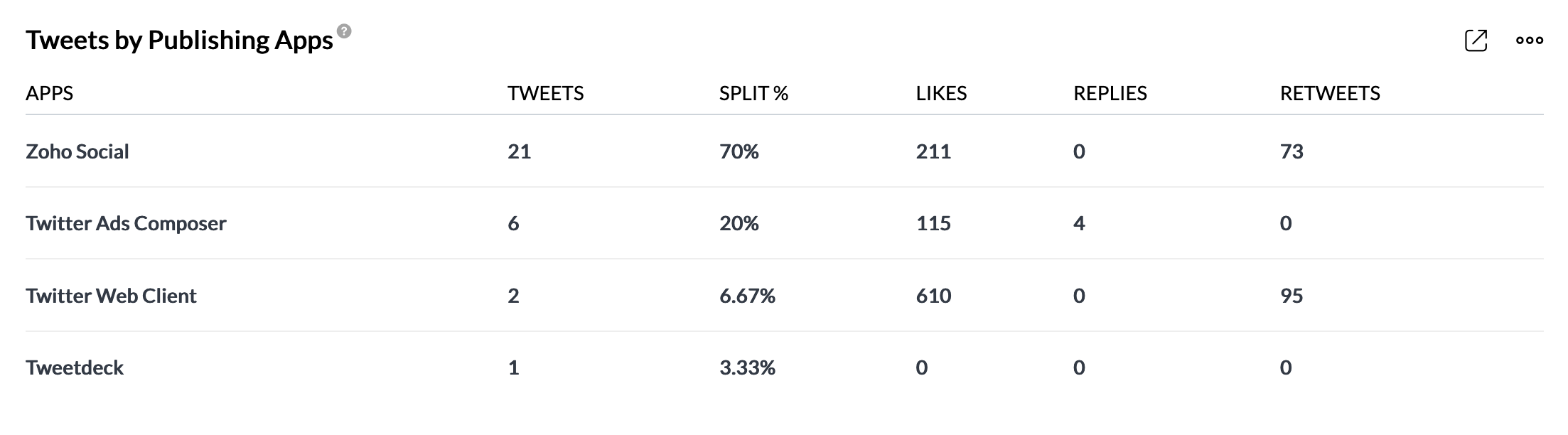The width and height of the screenshot is (1568, 435).
Task: Click the 70% split value
Action: click(x=739, y=151)
